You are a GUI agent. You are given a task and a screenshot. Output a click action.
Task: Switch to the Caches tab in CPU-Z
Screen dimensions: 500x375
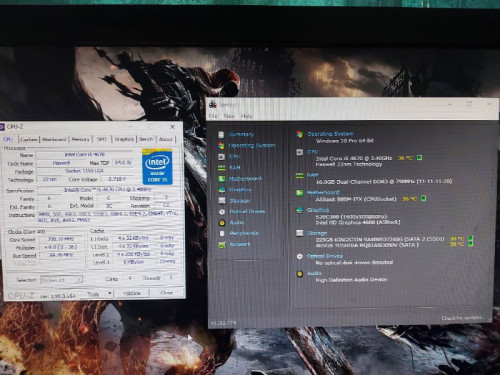click(x=29, y=139)
